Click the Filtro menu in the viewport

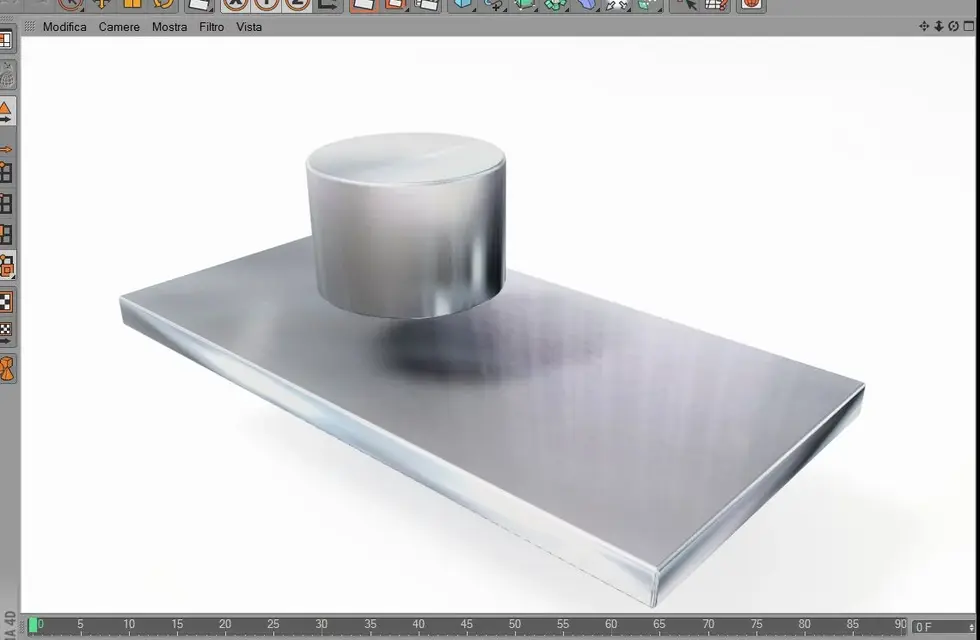point(211,27)
